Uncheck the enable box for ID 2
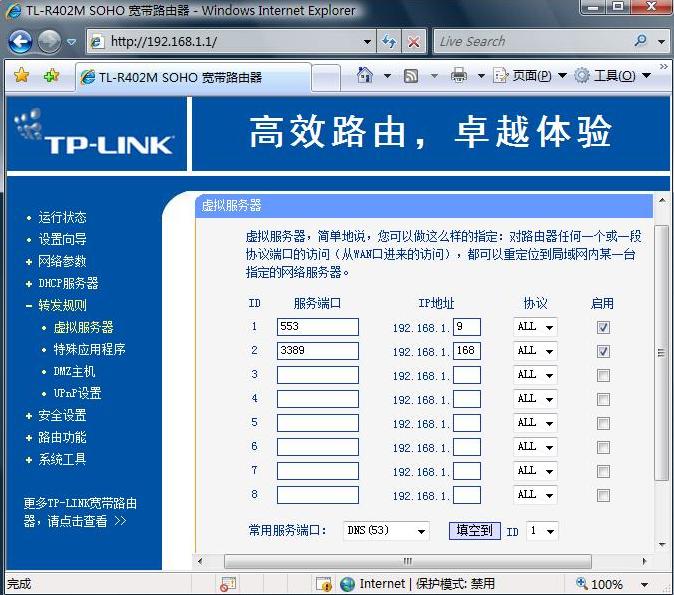The height and width of the screenshot is (595, 674). coord(603,351)
